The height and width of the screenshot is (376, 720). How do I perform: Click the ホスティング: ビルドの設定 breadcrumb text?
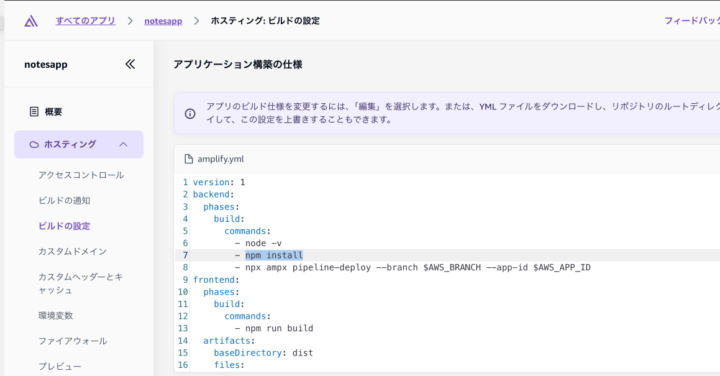pyautogui.click(x=265, y=21)
